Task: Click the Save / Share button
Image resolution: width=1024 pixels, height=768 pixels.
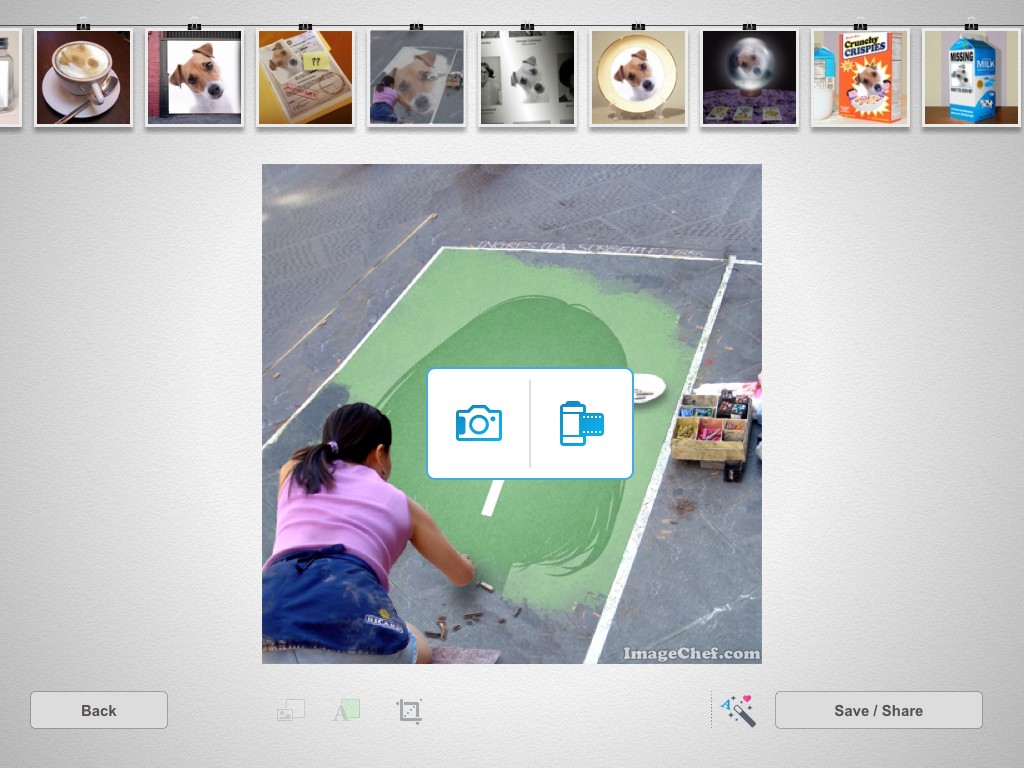Action: click(x=878, y=710)
